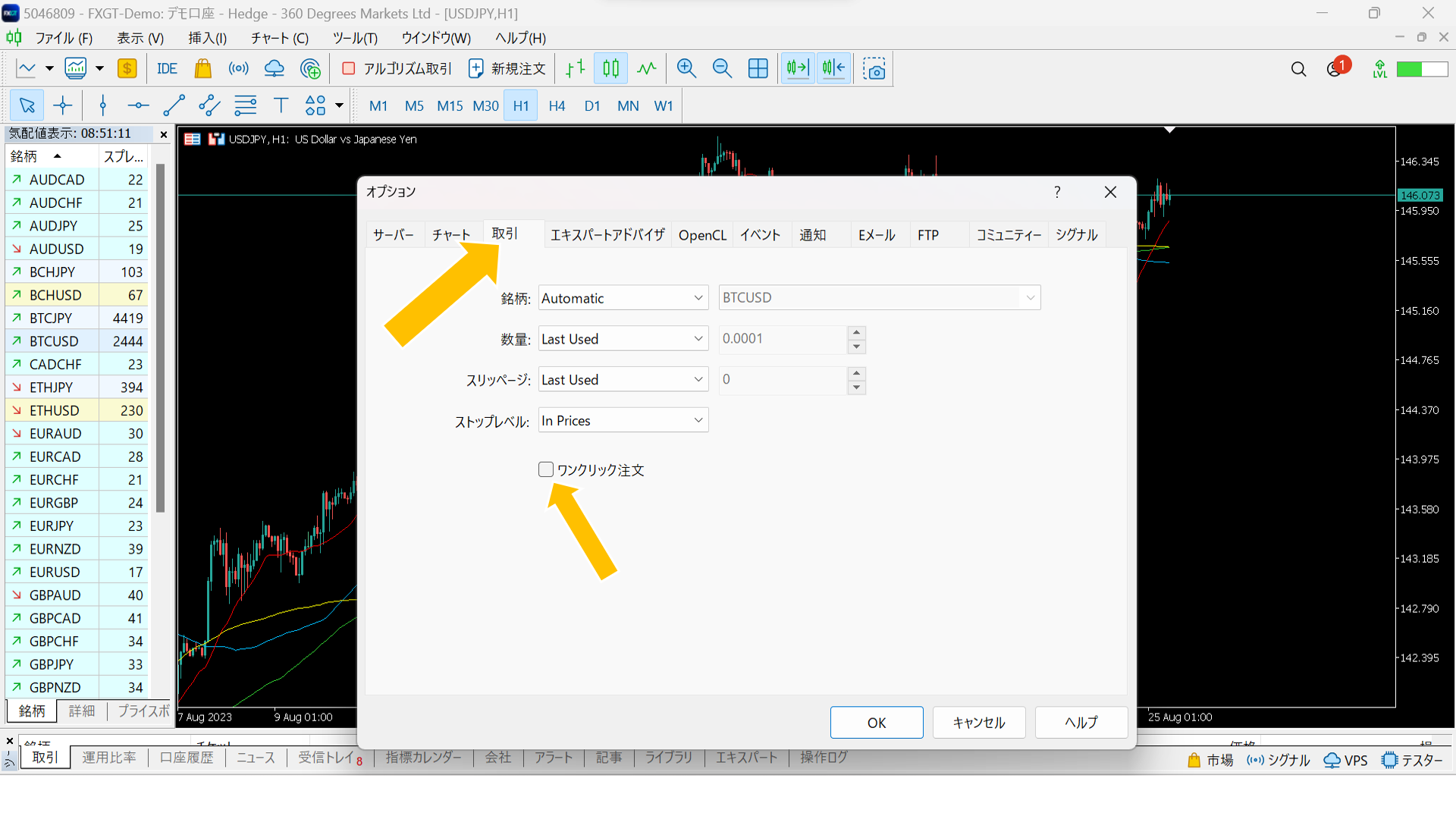
Task: Open the search magnifier in toolbar
Action: pos(1298,70)
